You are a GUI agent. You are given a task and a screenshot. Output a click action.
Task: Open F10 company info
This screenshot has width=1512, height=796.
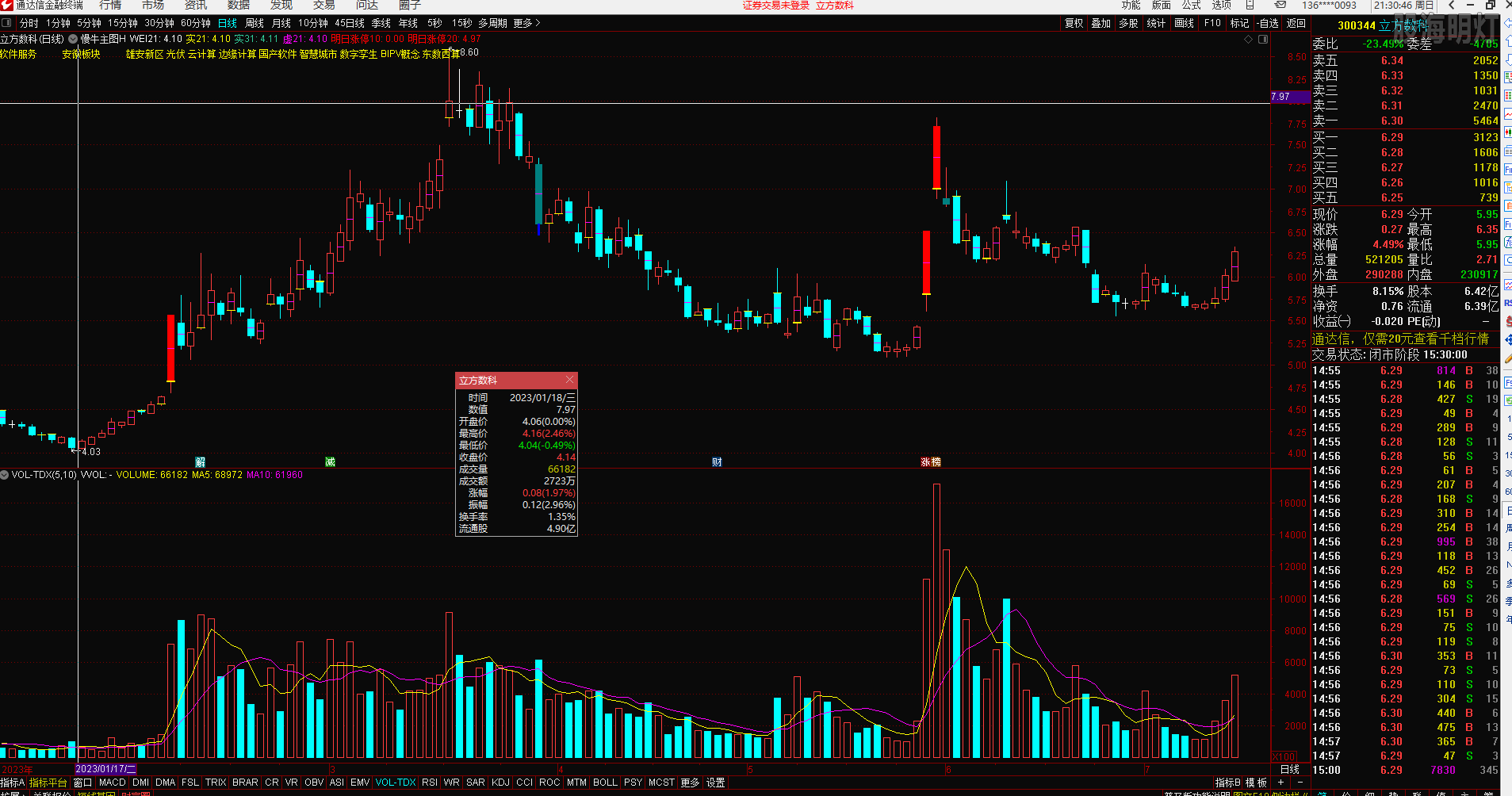click(1213, 23)
